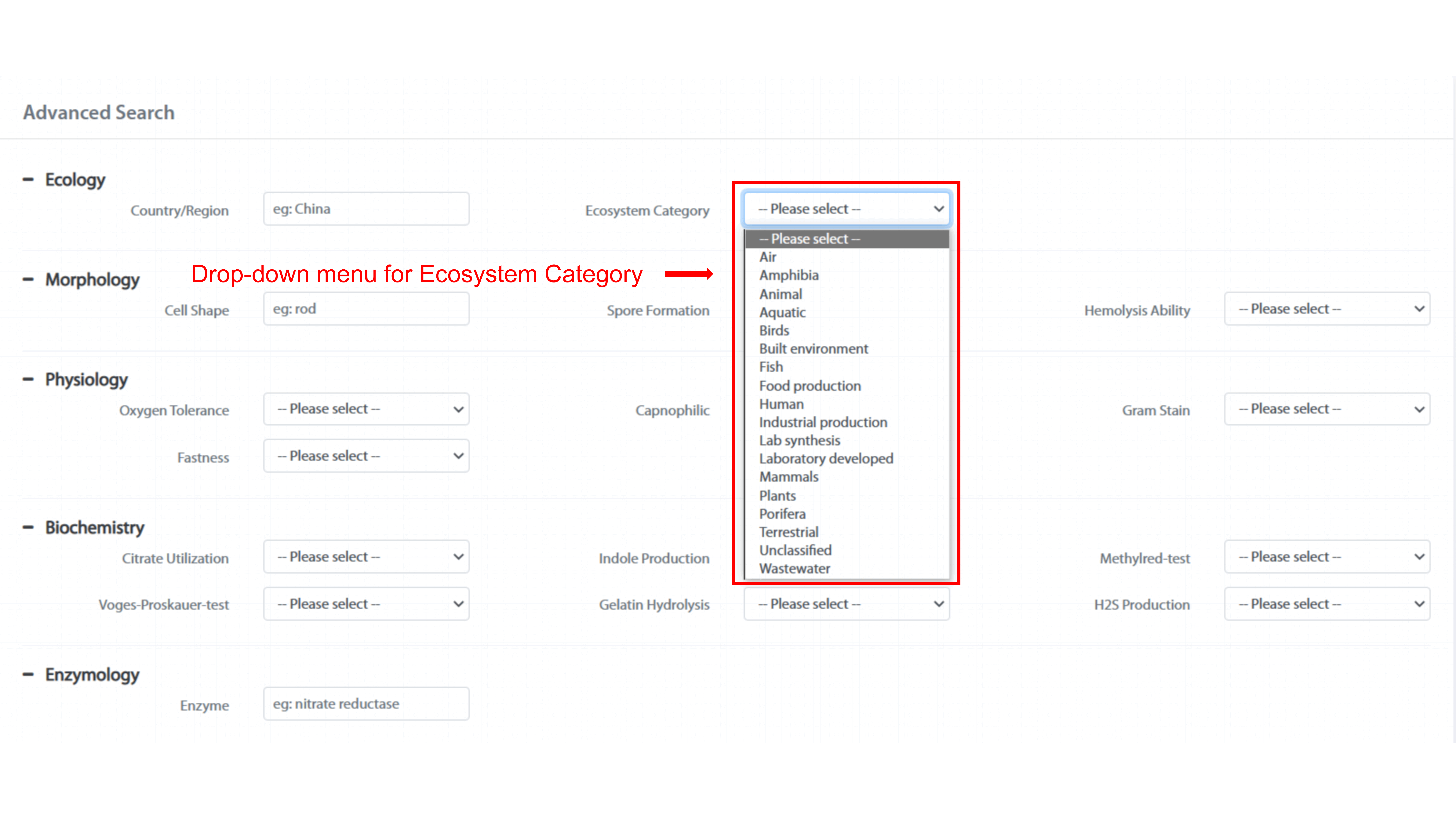
Task: Click the Spore Formation label
Action: point(658,311)
